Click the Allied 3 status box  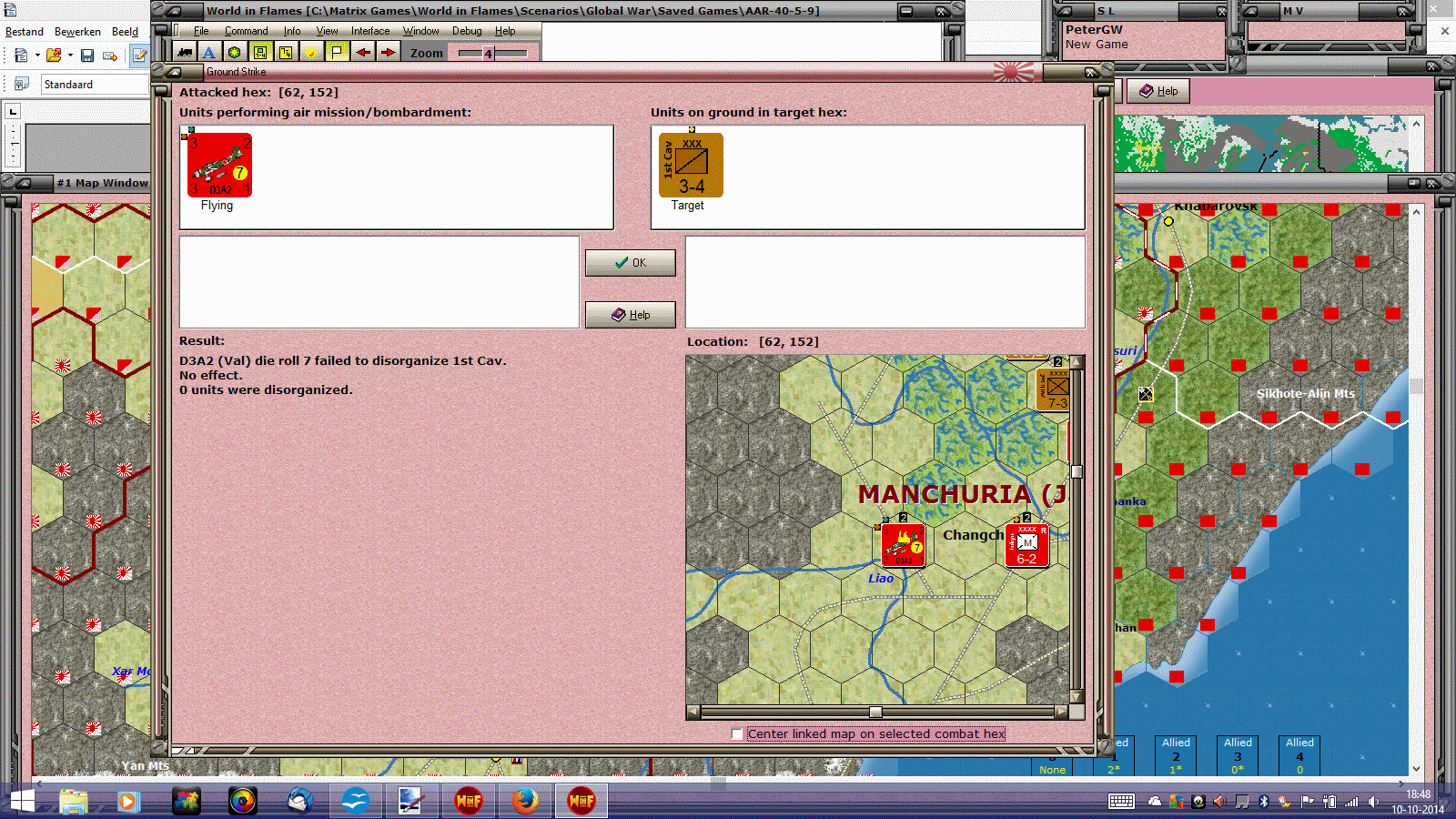click(x=1238, y=755)
